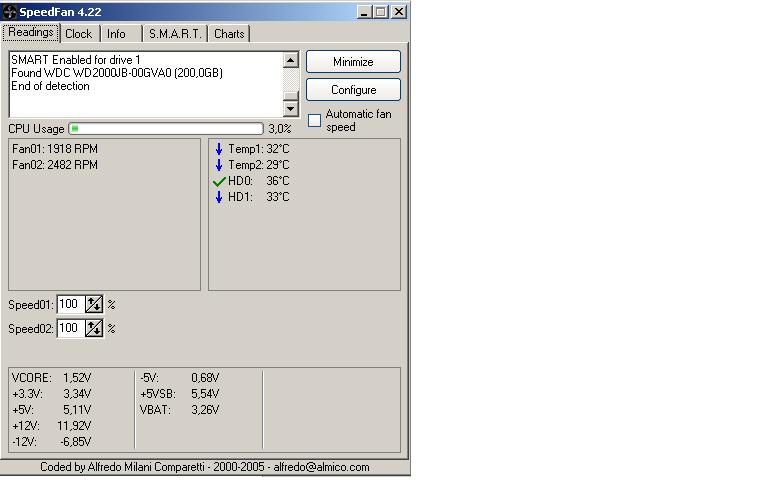Viewport: 758px width, 488px height.
Task: Click the blue down arrow next to HD1
Action: click(219, 197)
